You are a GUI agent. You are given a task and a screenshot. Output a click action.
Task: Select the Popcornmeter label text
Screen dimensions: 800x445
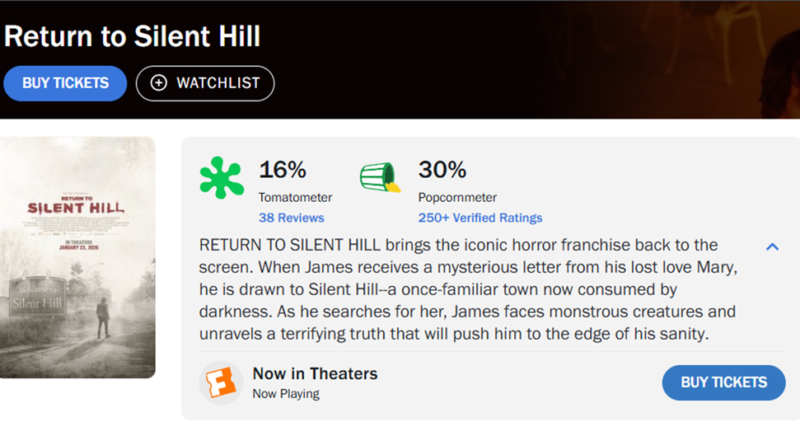coord(458,197)
